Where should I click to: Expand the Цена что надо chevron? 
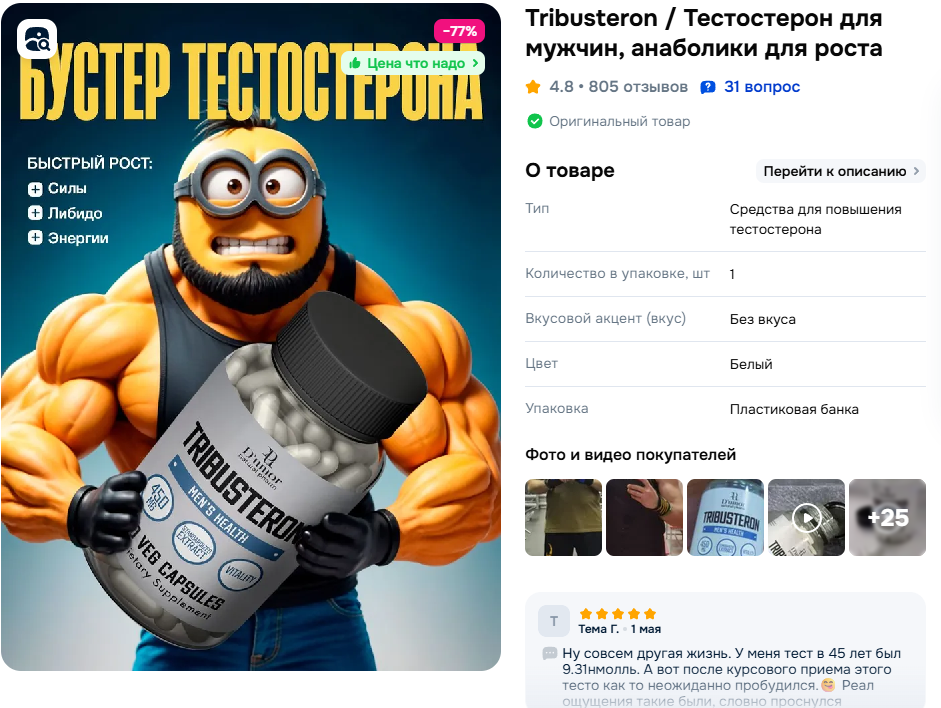475,63
